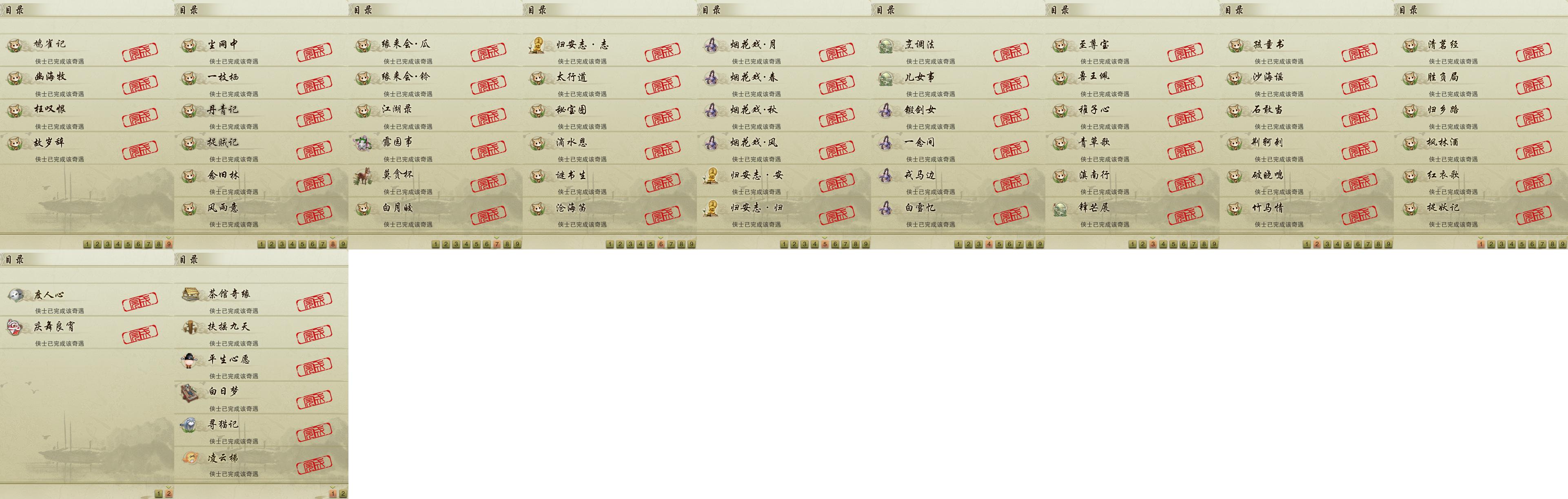Open the 鸩雀记 adventure entry
This screenshot has height=499, width=1568.
87,50
